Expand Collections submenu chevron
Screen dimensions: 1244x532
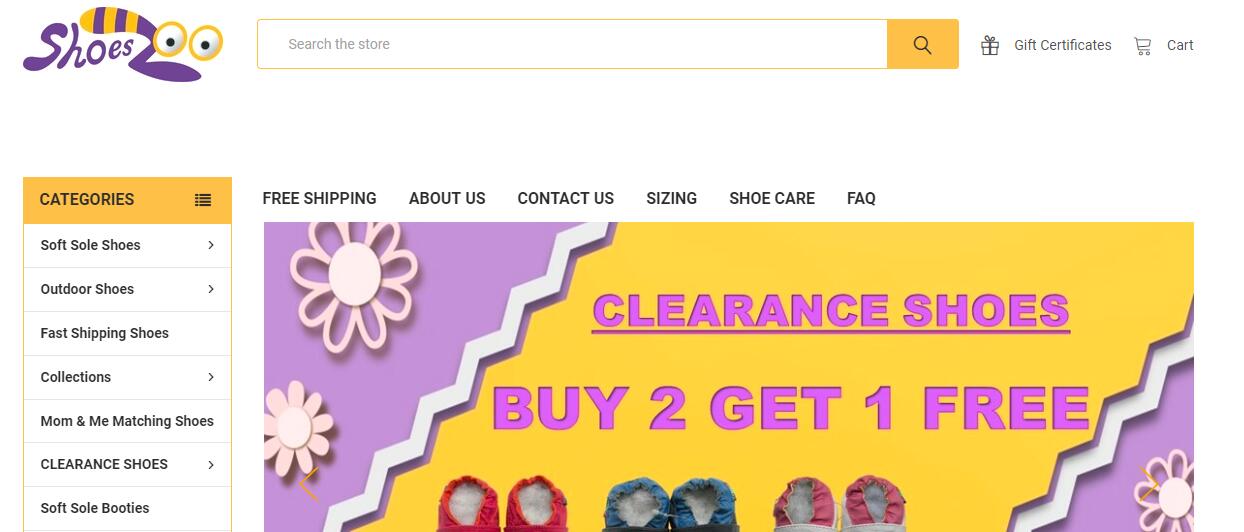click(211, 377)
